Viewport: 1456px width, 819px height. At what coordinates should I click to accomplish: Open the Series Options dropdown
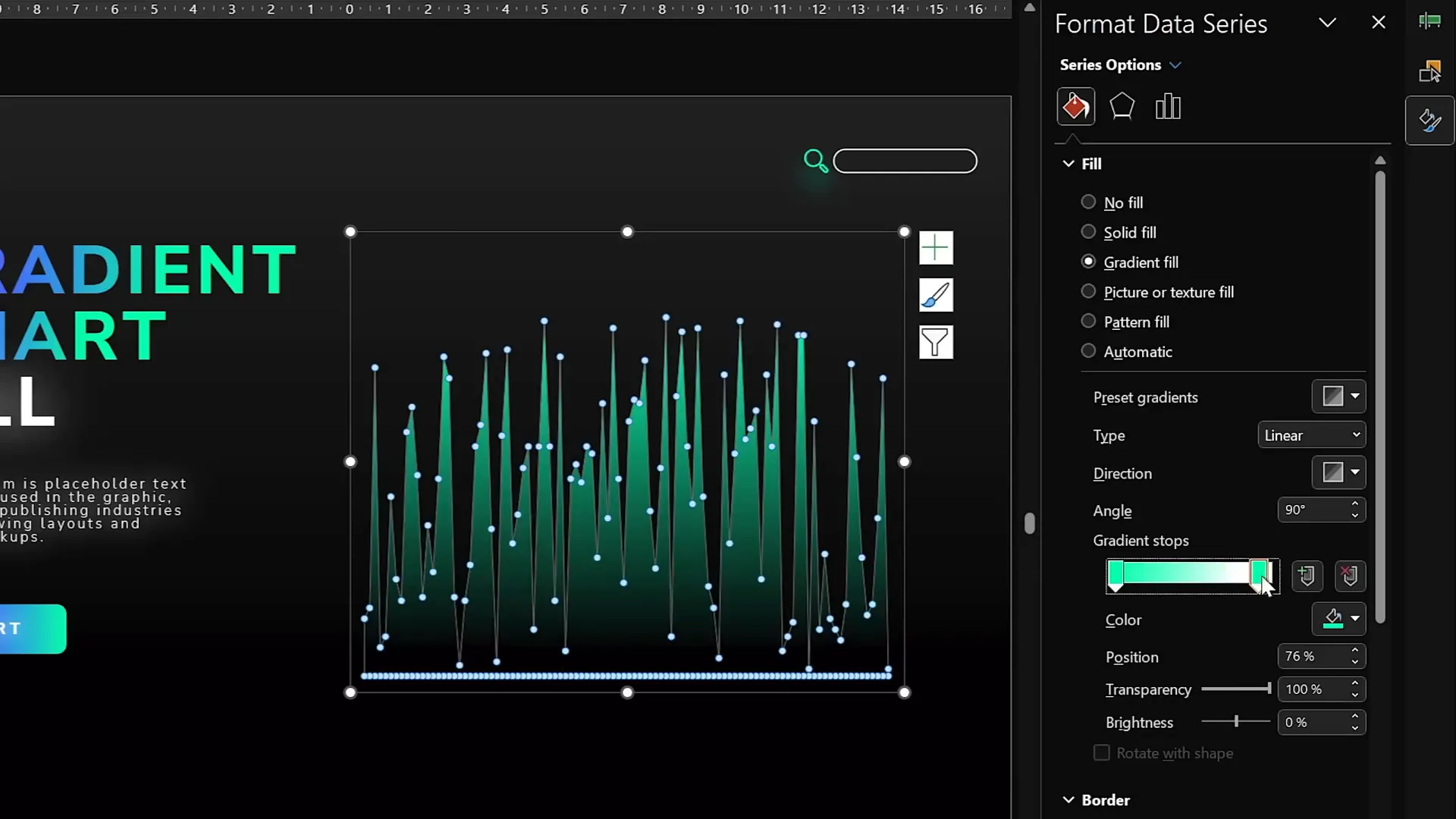pyautogui.click(x=1120, y=64)
